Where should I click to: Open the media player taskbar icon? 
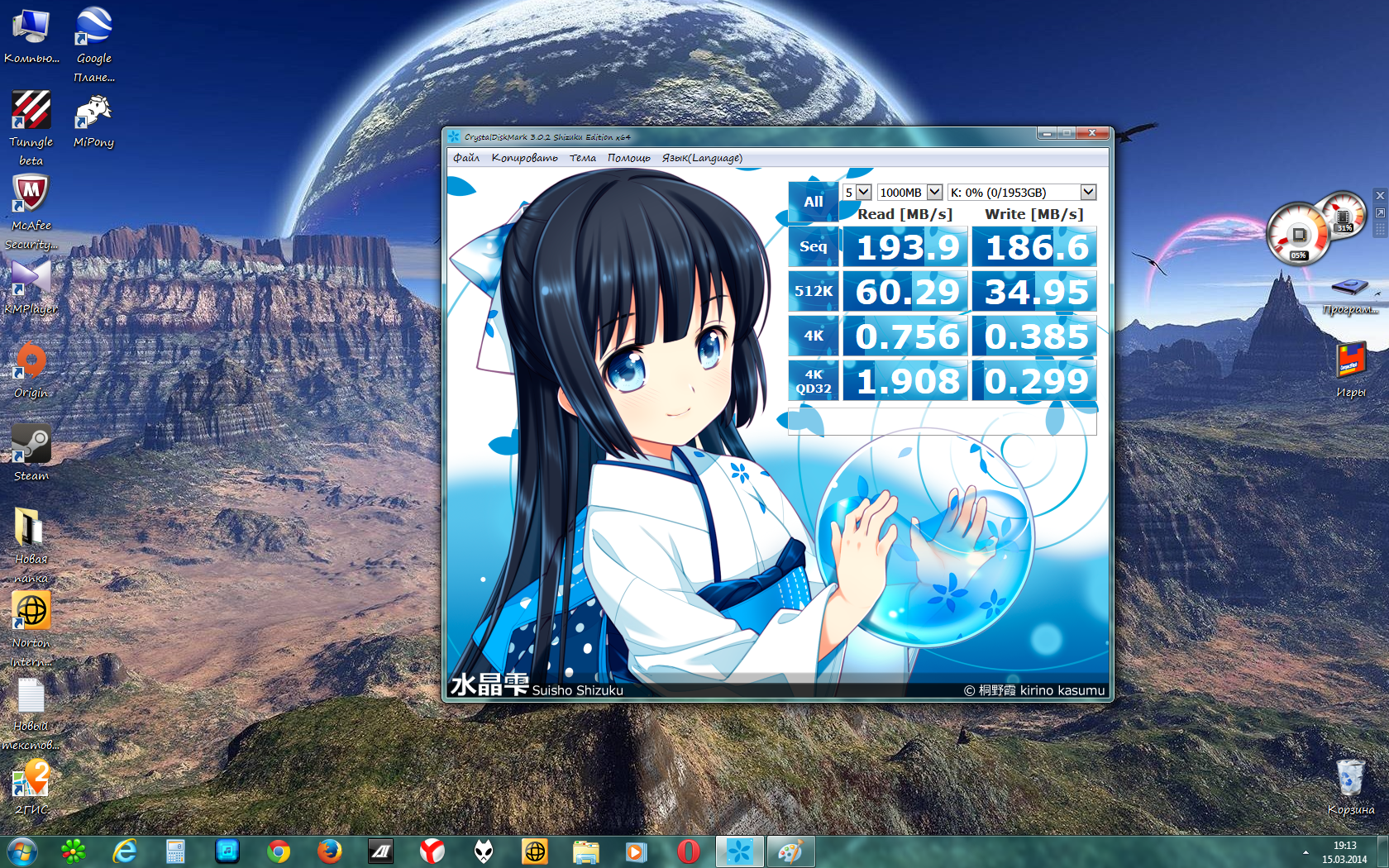[637, 851]
